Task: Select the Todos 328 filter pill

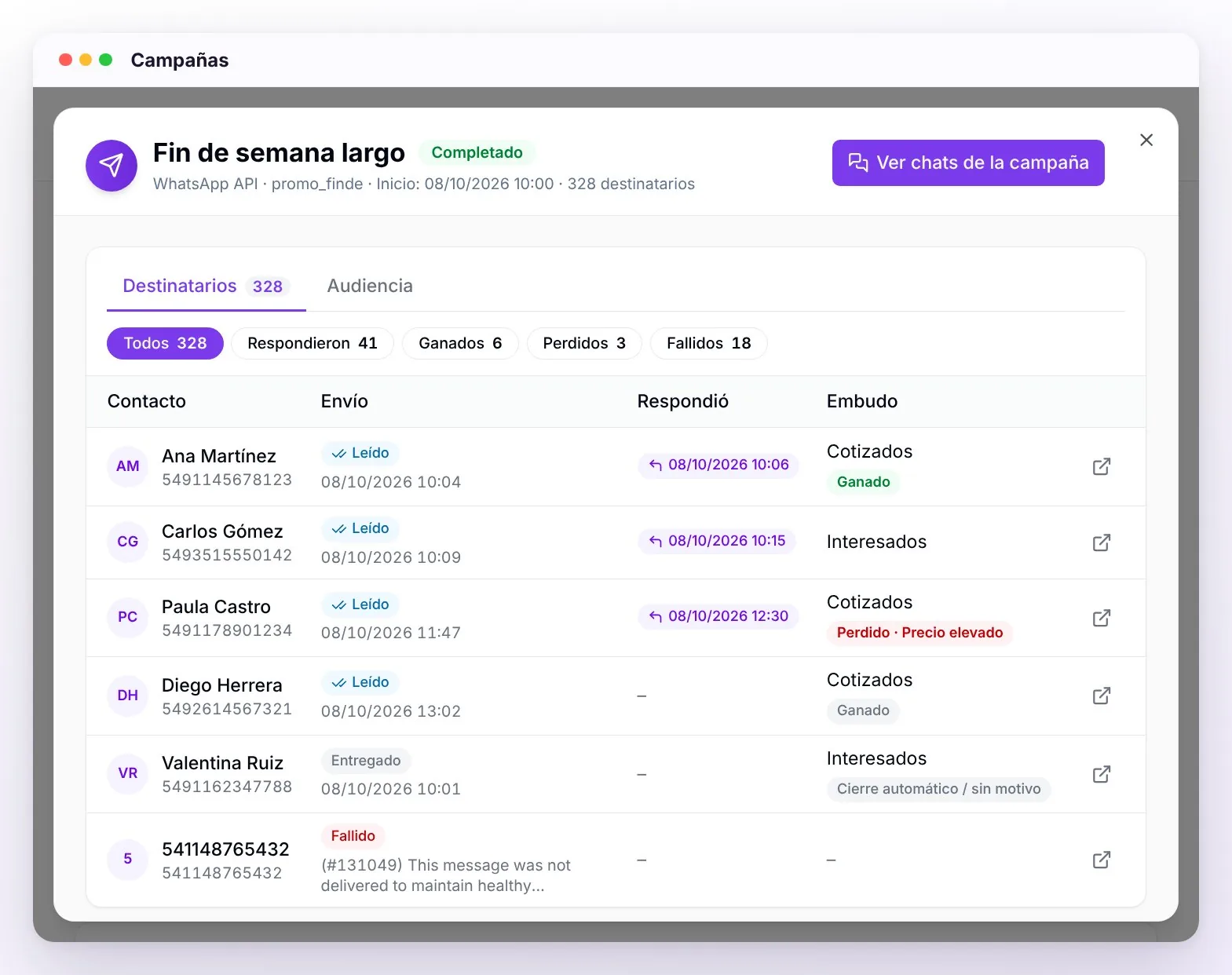Action: tap(165, 343)
